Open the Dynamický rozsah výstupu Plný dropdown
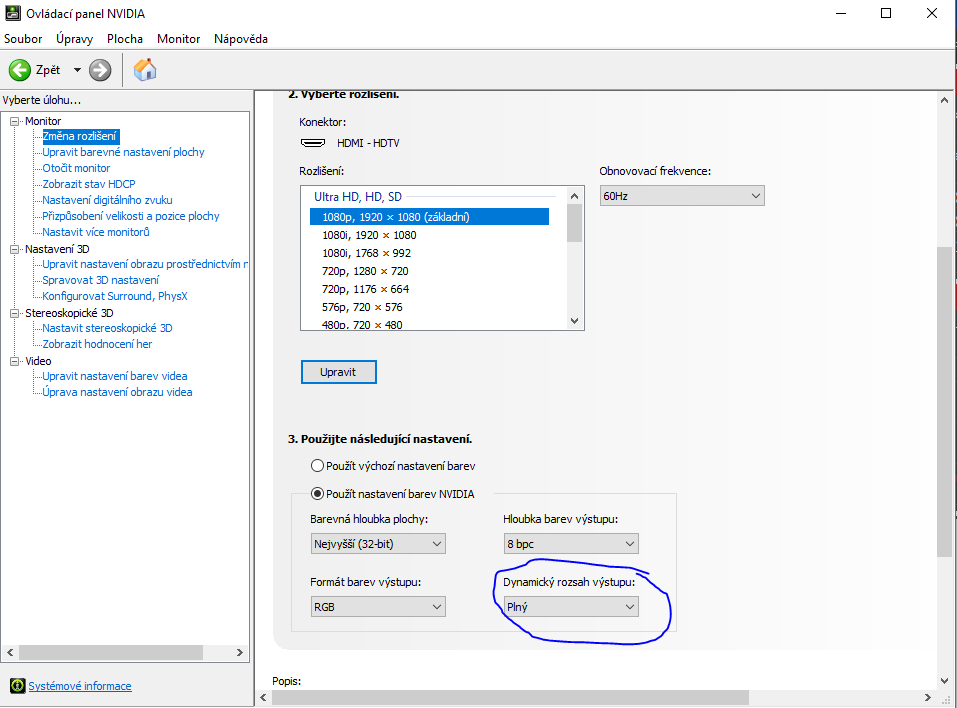 [x=571, y=607]
